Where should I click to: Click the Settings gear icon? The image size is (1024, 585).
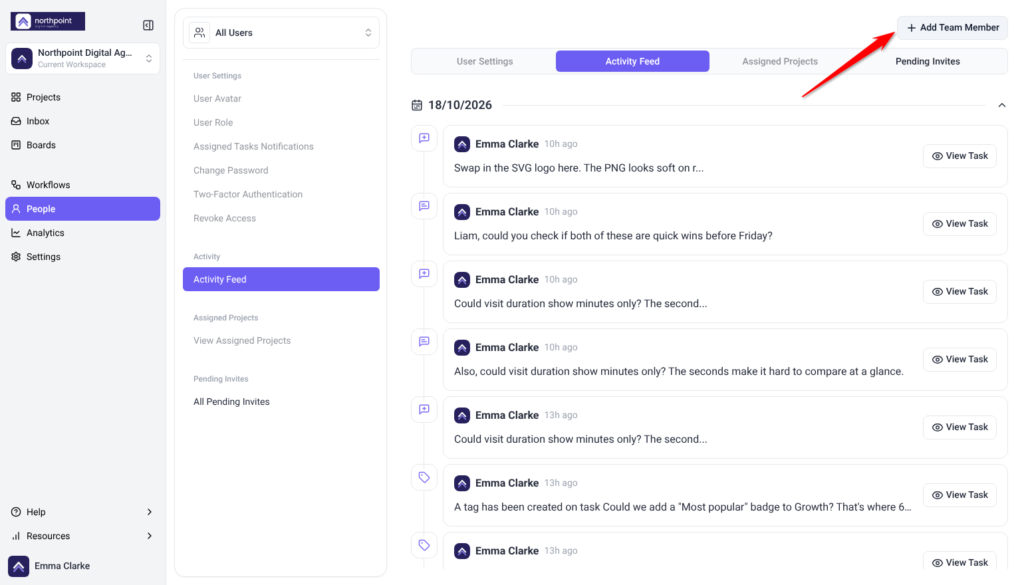coord(16,257)
